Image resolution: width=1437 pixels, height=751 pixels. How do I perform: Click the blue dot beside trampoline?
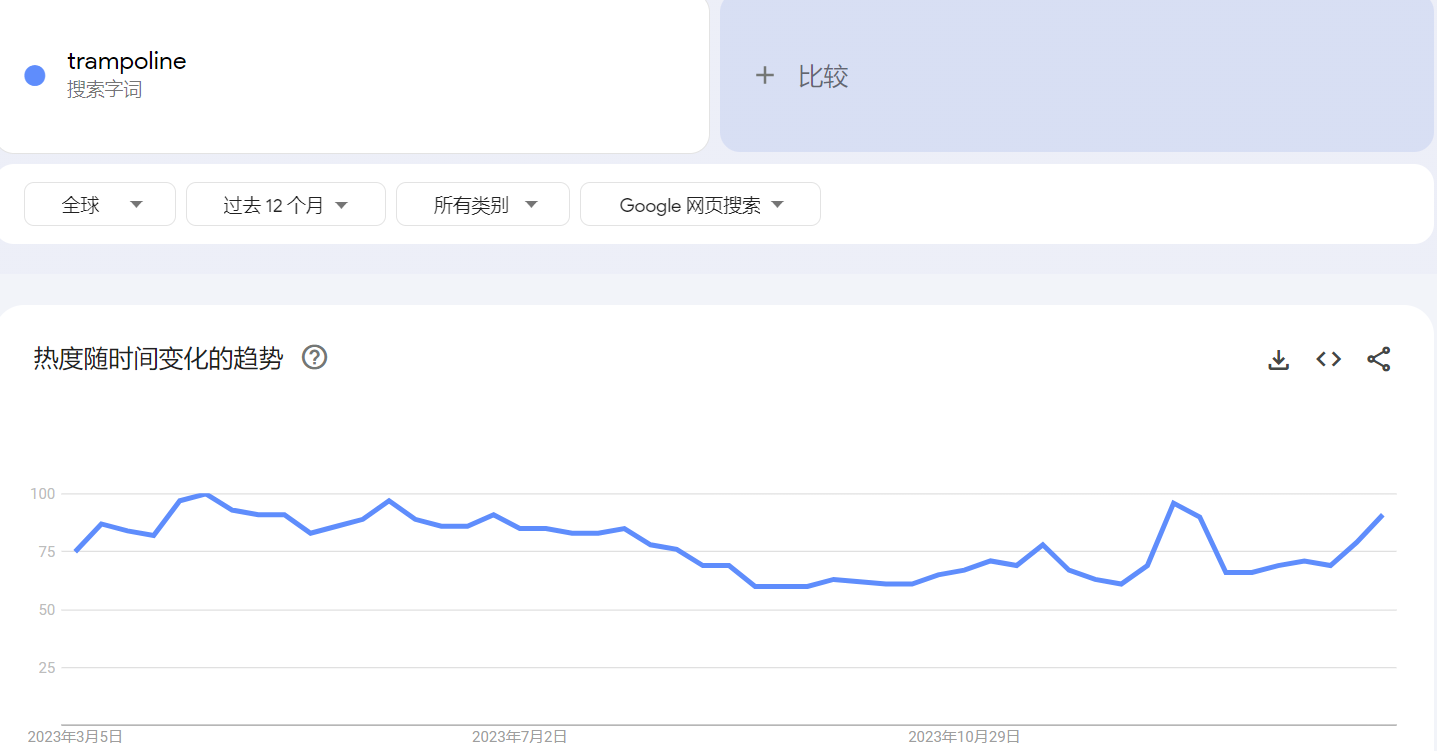(35, 75)
